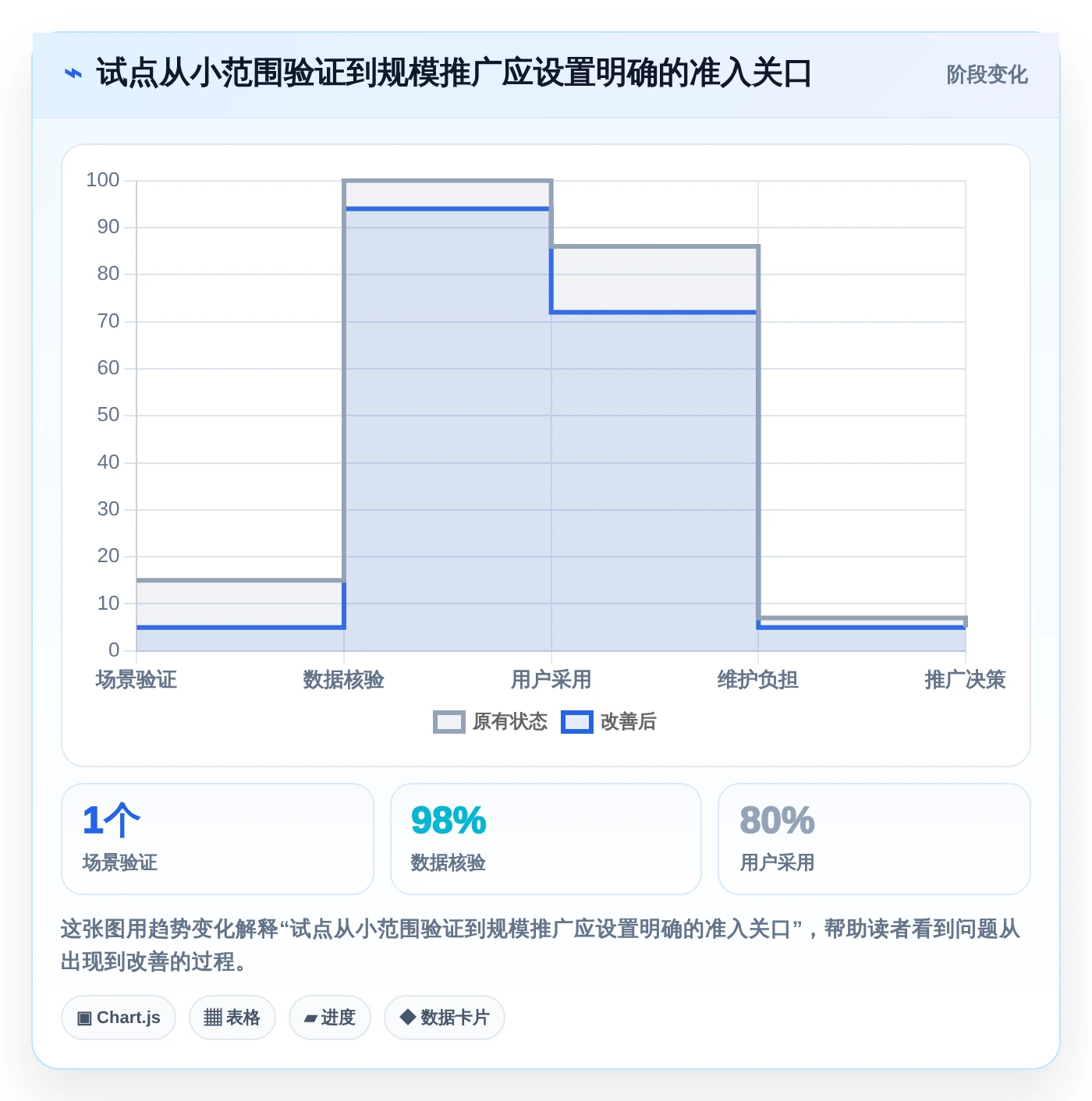Screen dimensions: 1092x1101
Task: Click the 100 y-axis tick value
Action: point(103,180)
